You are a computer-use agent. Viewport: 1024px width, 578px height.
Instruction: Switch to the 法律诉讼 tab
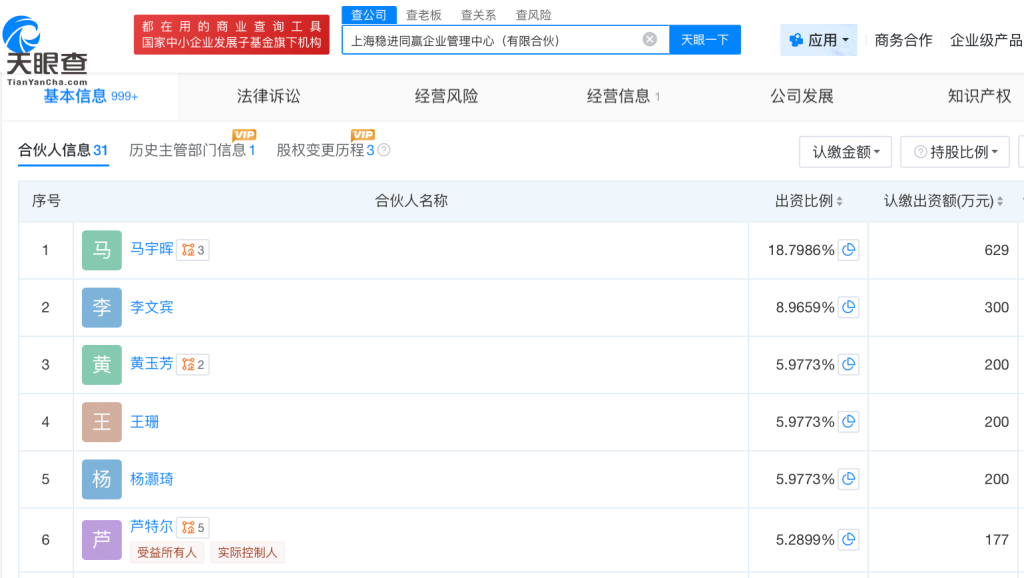pyautogui.click(x=268, y=96)
